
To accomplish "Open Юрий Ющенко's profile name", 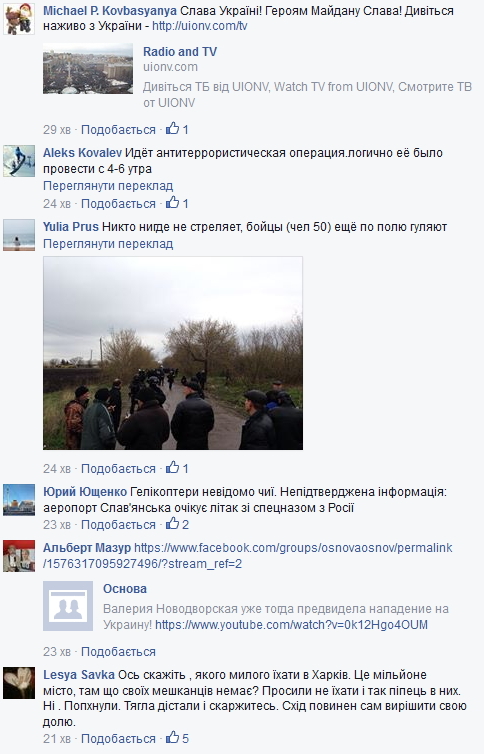I will pyautogui.click(x=85, y=492).
